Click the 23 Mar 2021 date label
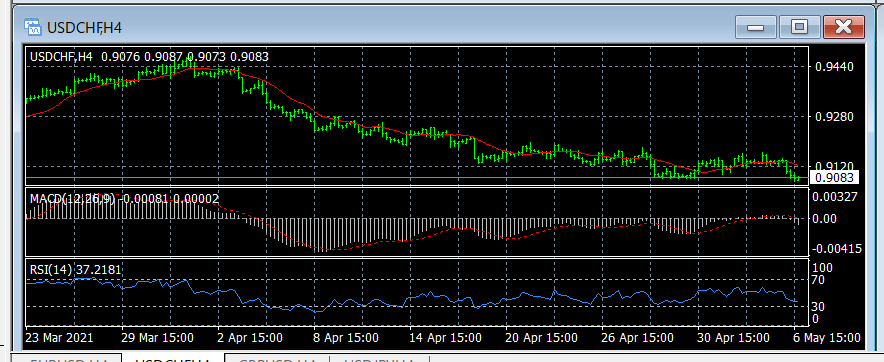The image size is (884, 362). (x=60, y=337)
